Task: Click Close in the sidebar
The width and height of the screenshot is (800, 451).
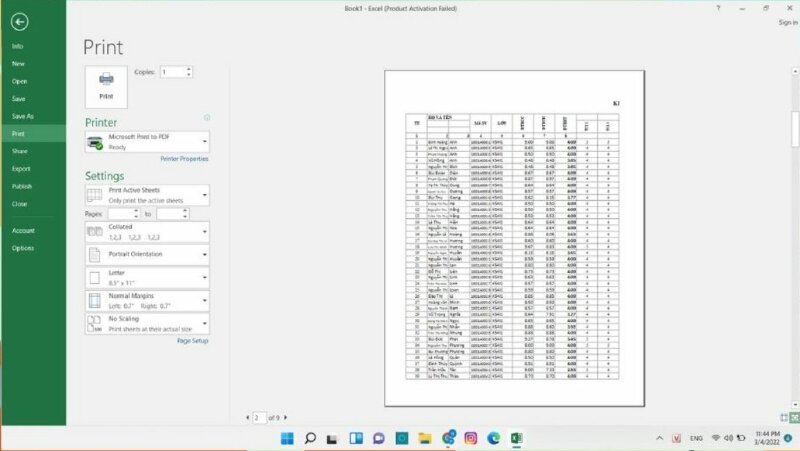Action: tap(19, 204)
